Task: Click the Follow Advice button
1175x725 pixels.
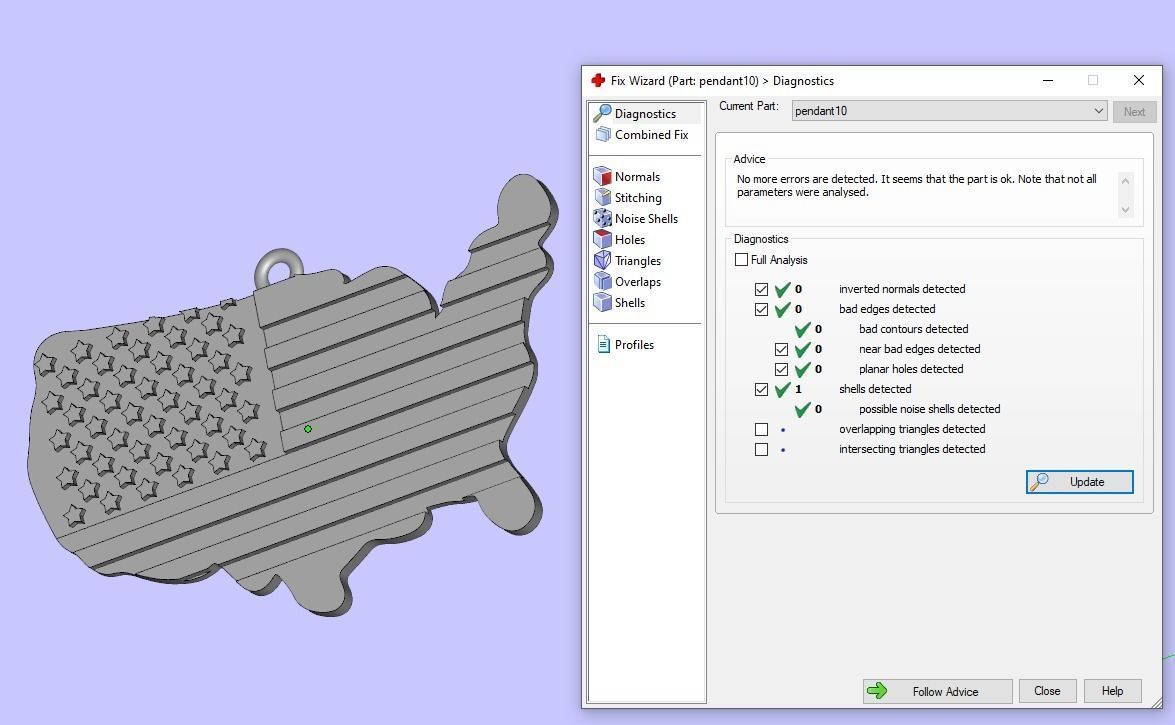Action: point(937,691)
